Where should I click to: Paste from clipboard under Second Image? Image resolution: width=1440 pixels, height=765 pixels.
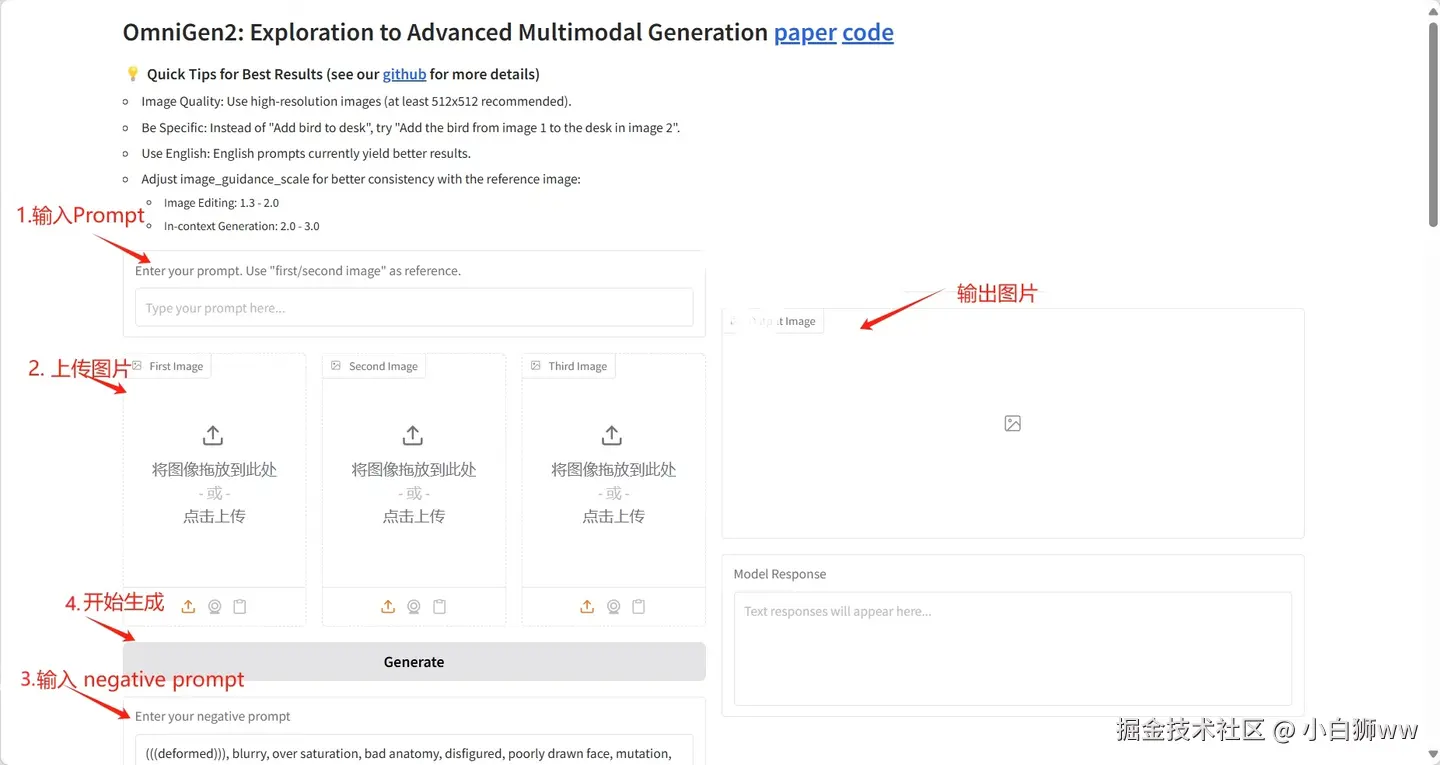440,607
